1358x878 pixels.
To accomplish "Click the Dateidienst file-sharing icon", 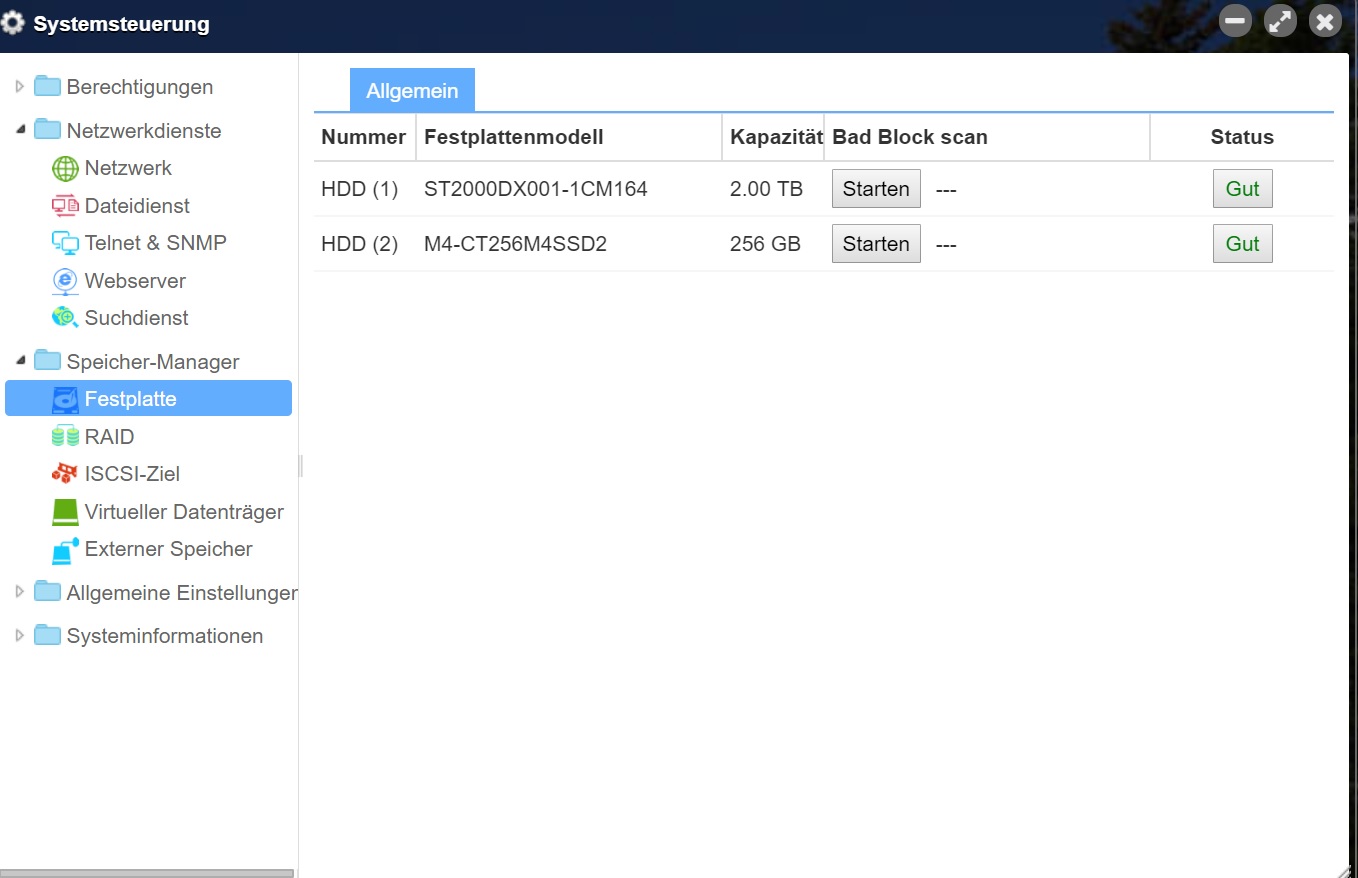I will [x=65, y=206].
